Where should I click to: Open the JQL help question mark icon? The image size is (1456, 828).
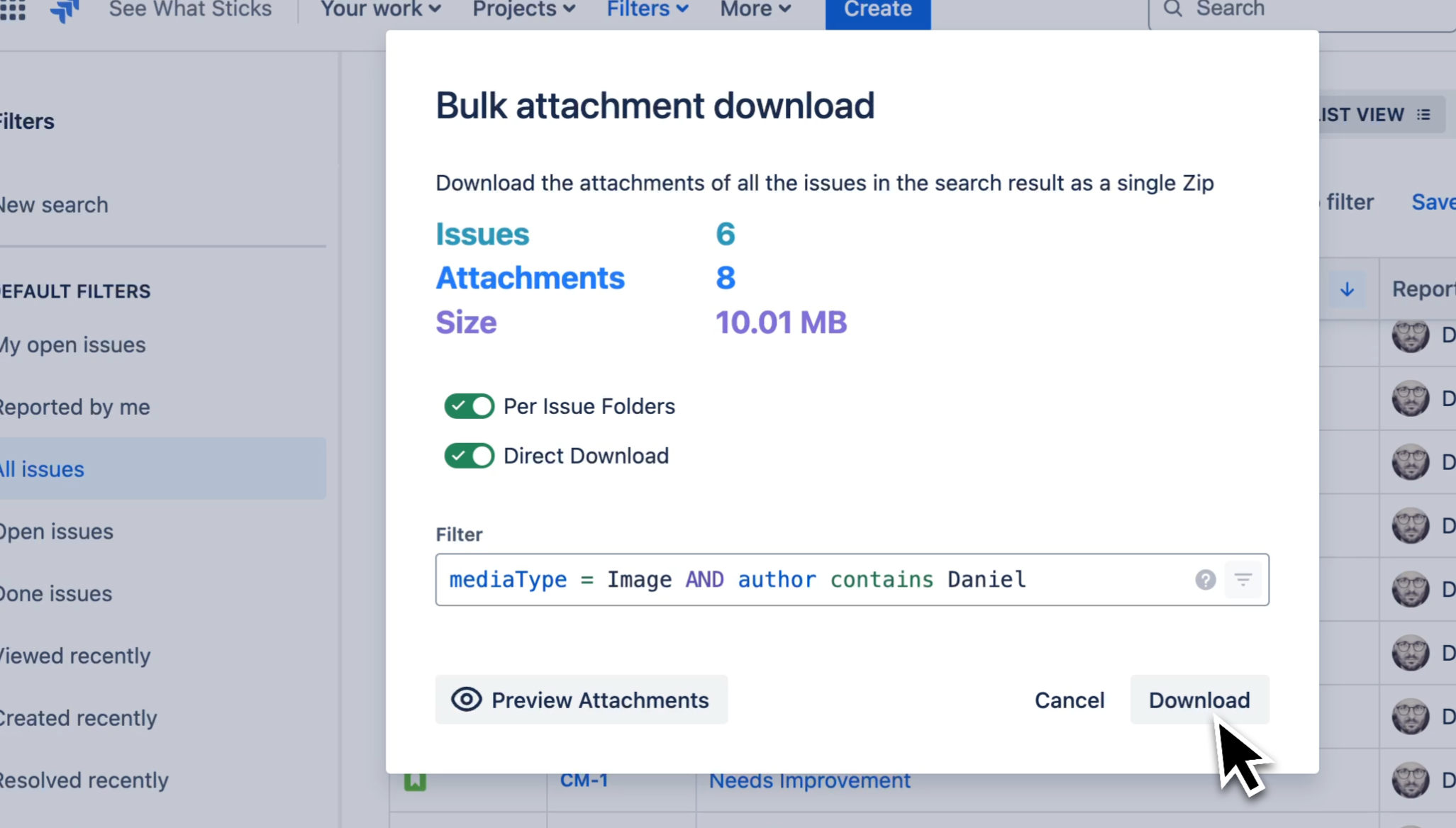coord(1205,580)
